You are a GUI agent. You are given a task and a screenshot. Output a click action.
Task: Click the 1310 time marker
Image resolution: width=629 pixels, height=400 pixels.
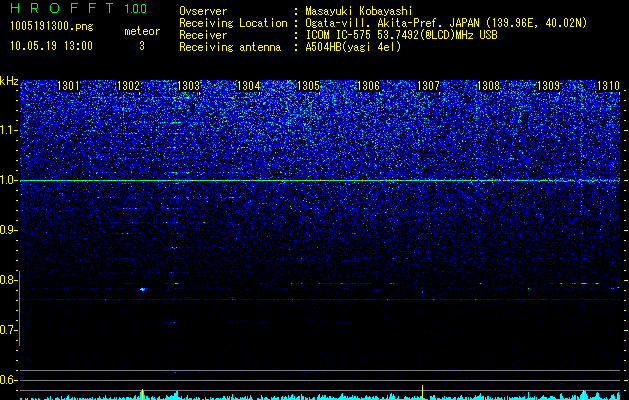[x=608, y=86]
